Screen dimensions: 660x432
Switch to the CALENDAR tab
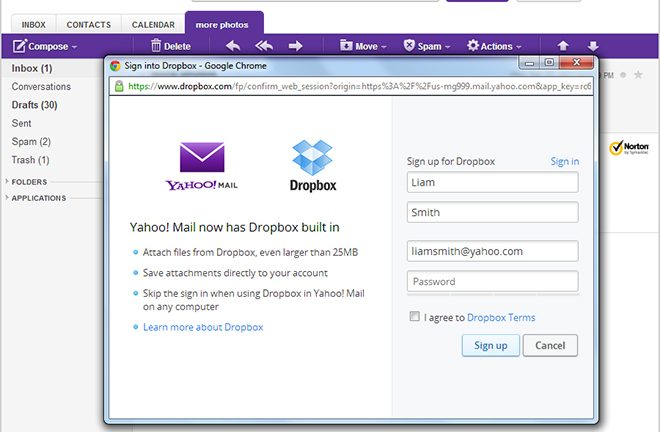click(153, 25)
